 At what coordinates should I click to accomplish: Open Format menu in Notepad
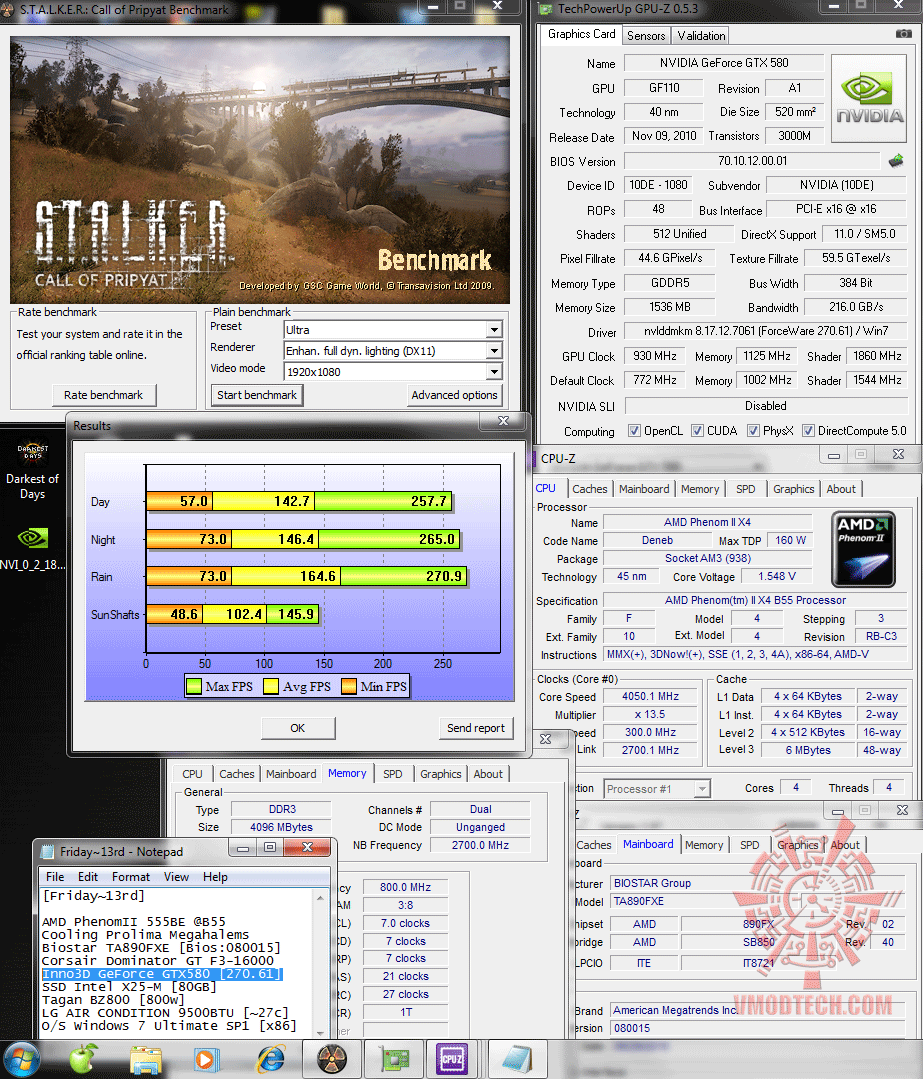click(x=131, y=877)
